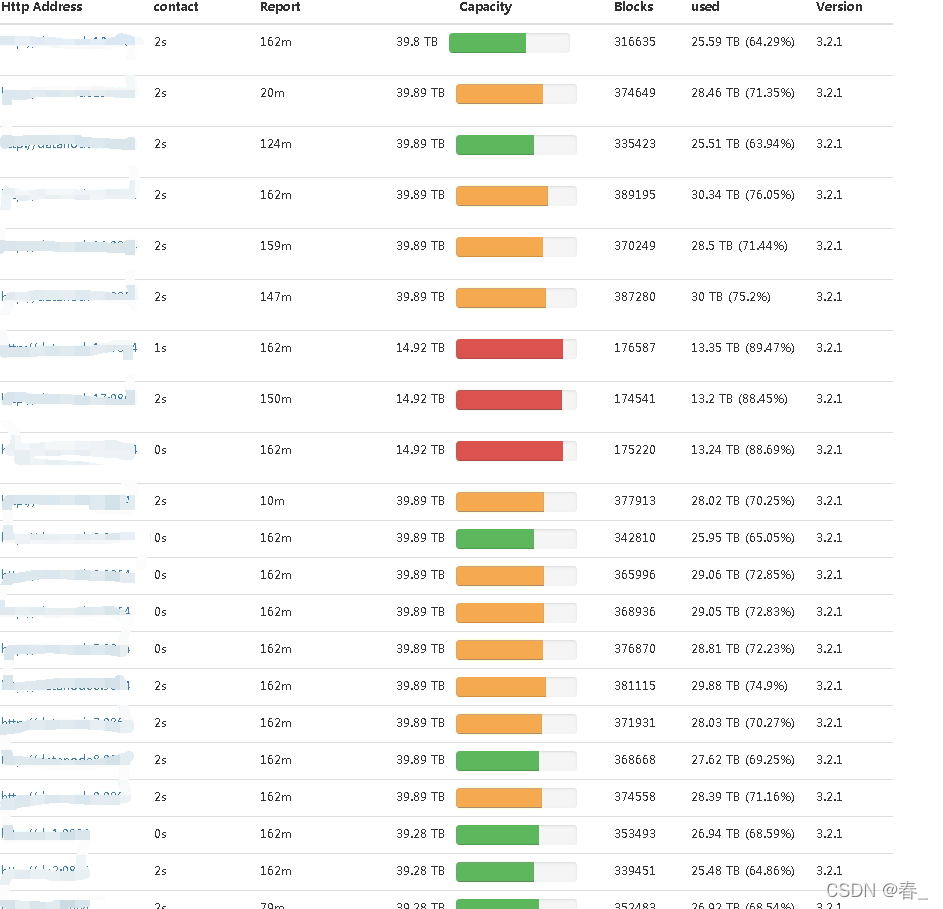This screenshot has height=909, width=943.
Task: Sort by the Capacity column header
Action: [485, 7]
